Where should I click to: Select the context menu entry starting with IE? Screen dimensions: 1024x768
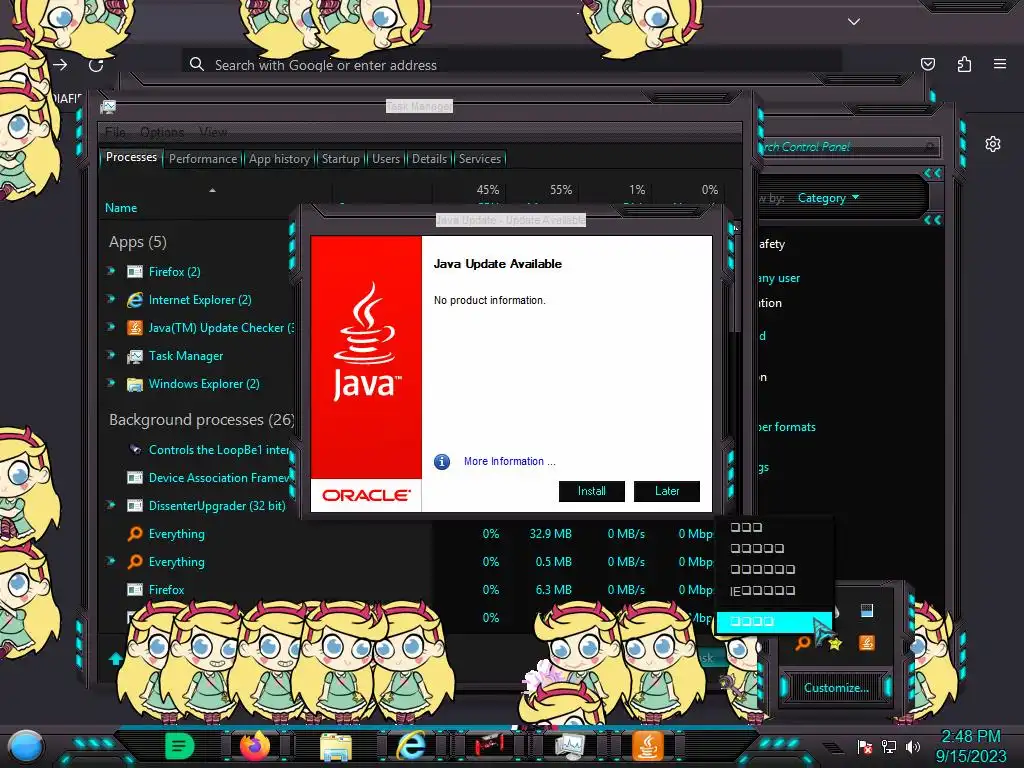tap(775, 591)
